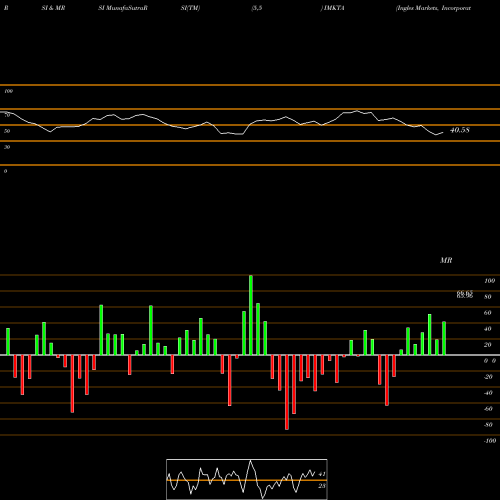Click the current RSI value 40.58
500x500 pixels.
coord(460,130)
